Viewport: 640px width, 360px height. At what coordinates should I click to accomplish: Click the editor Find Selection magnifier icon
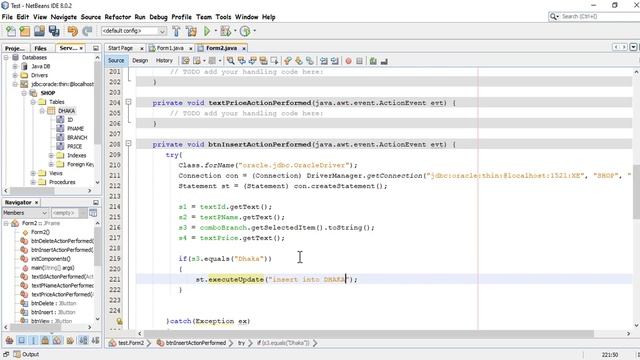(x=231, y=61)
